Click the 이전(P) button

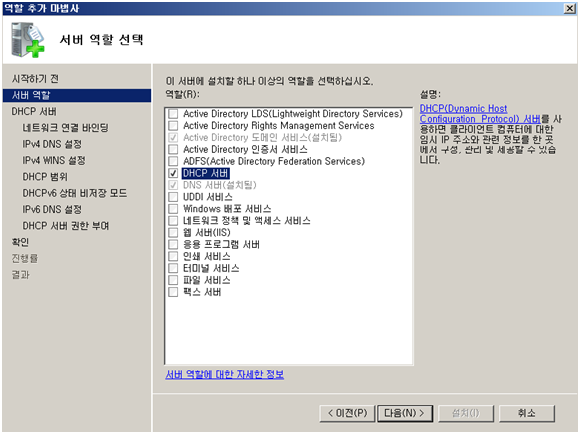point(347,413)
